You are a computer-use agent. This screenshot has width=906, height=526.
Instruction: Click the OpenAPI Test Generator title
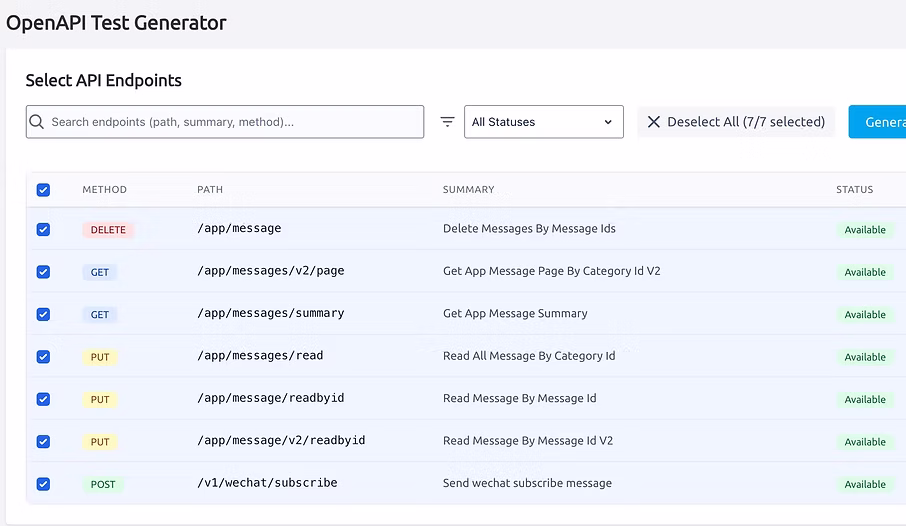[116, 23]
